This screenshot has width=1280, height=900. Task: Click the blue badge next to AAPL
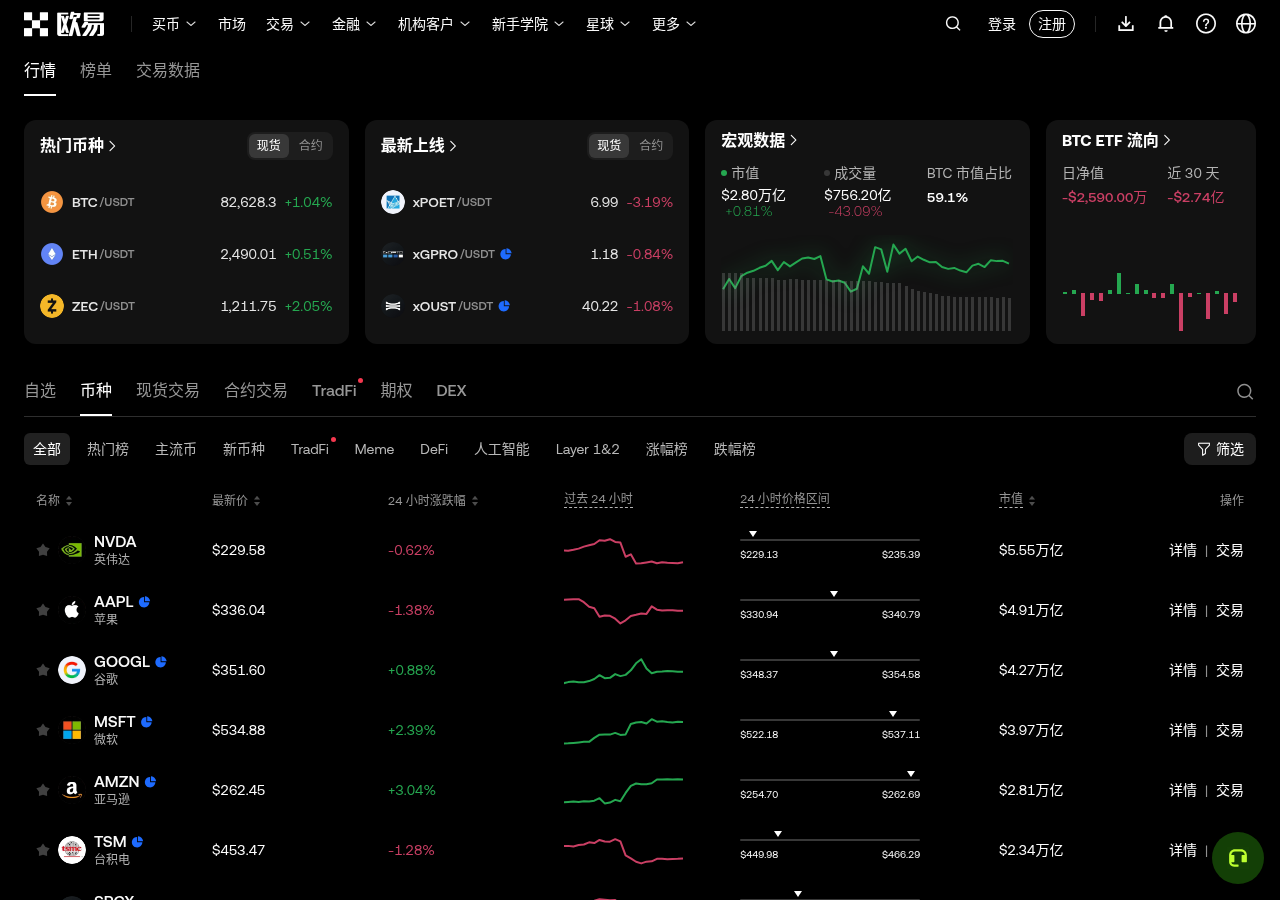point(144,602)
